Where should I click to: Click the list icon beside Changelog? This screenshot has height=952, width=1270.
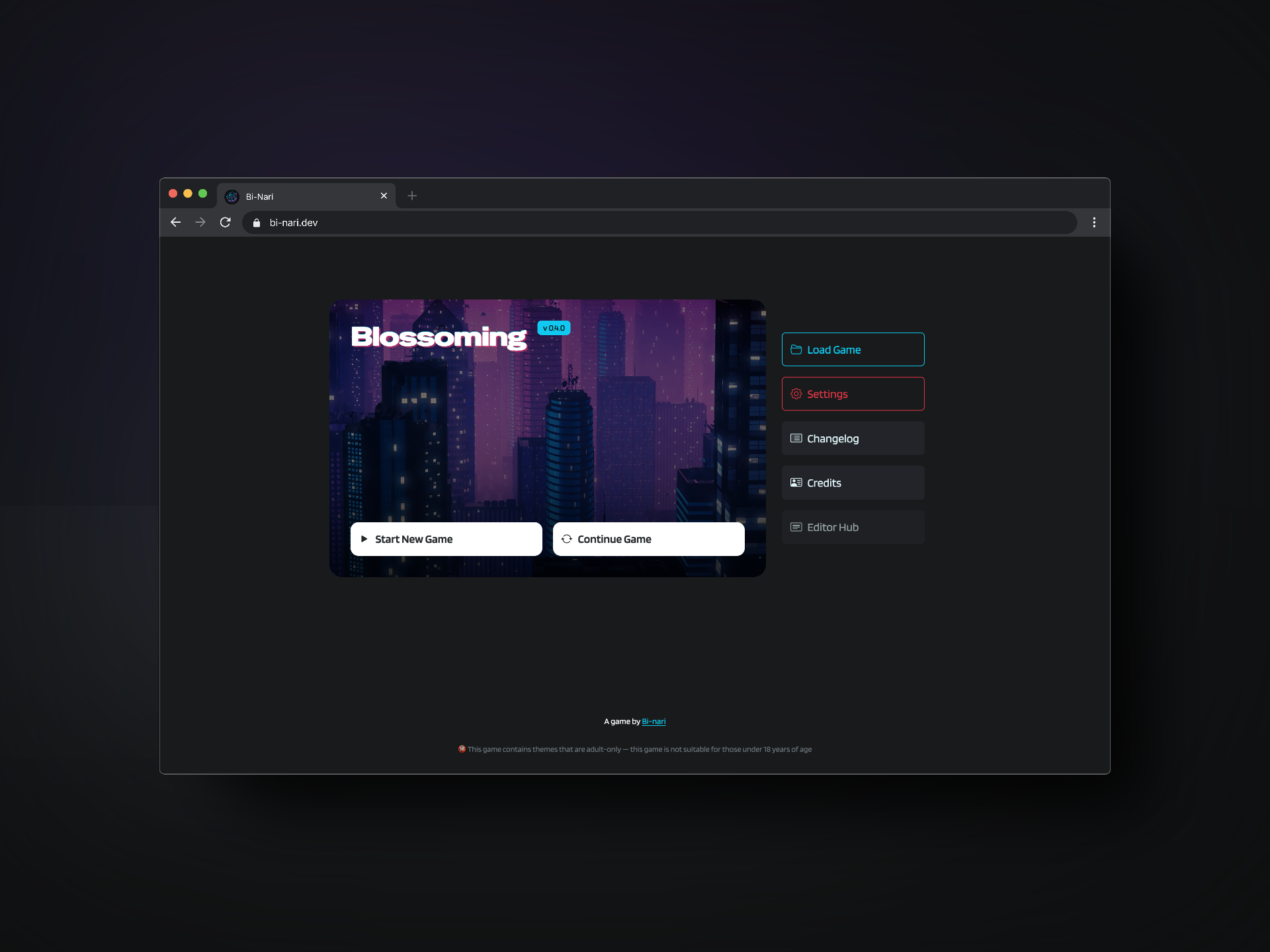[796, 438]
